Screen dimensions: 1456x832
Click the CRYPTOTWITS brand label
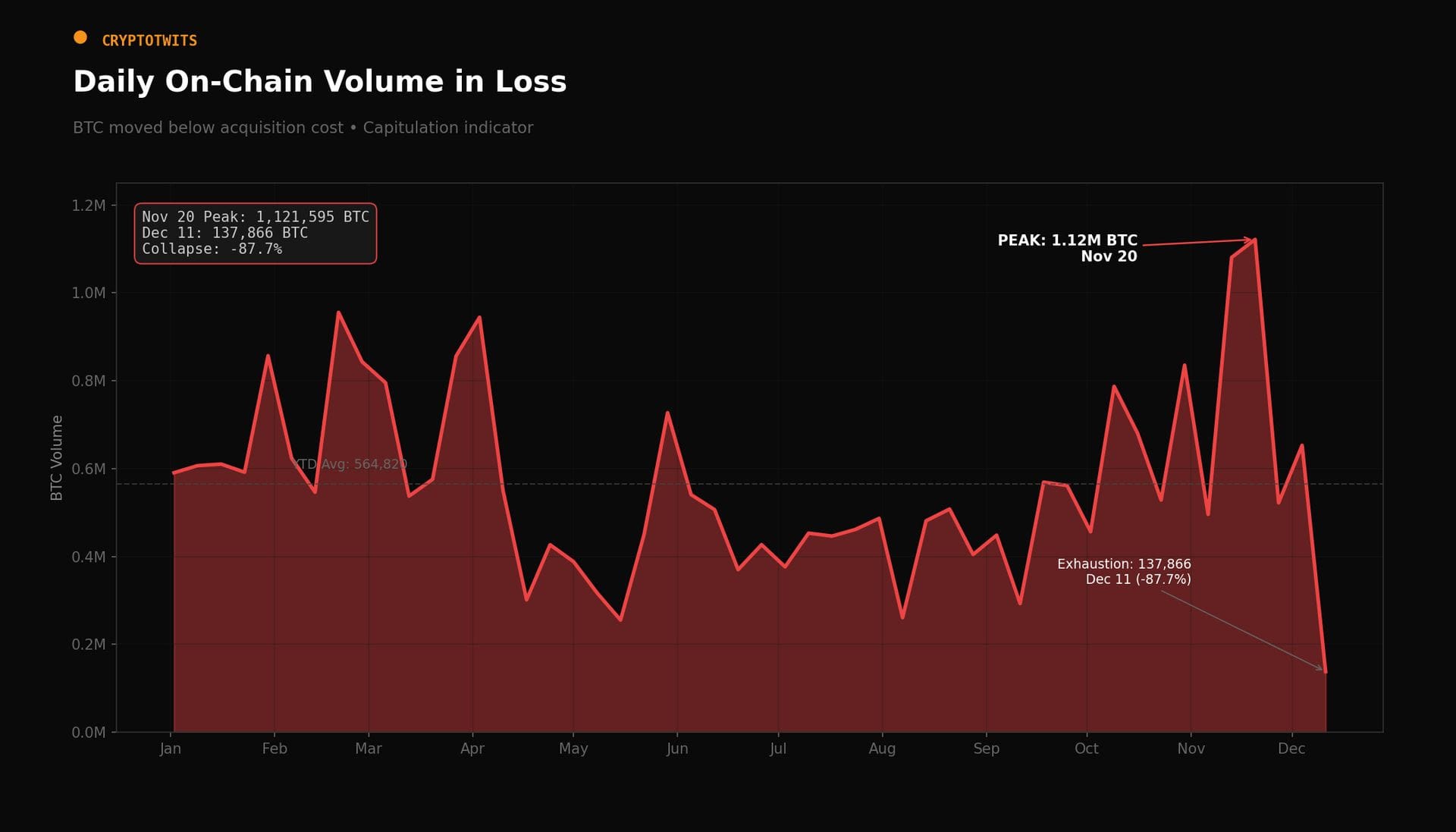149,41
